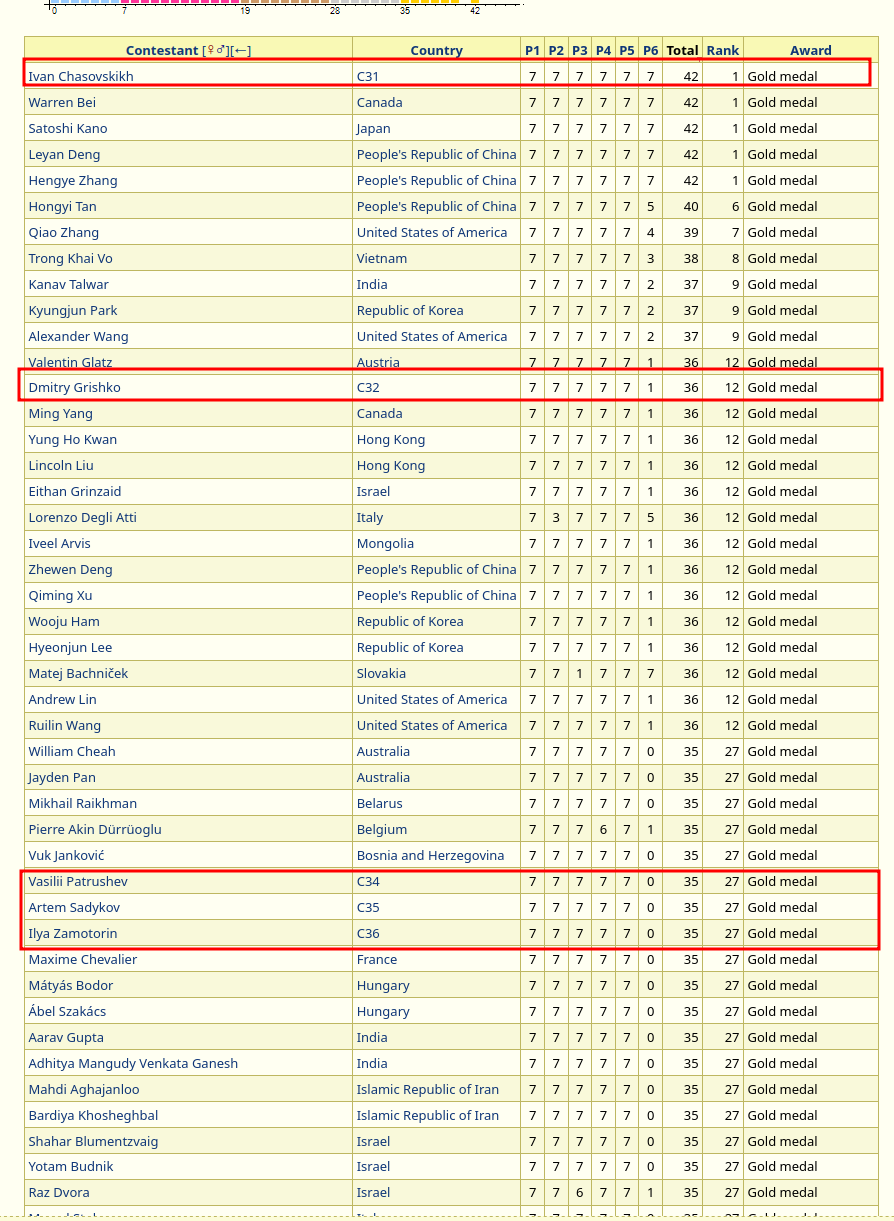Open United States of America in Qiao Zhang's row
This screenshot has width=894, height=1221.
(x=432, y=232)
